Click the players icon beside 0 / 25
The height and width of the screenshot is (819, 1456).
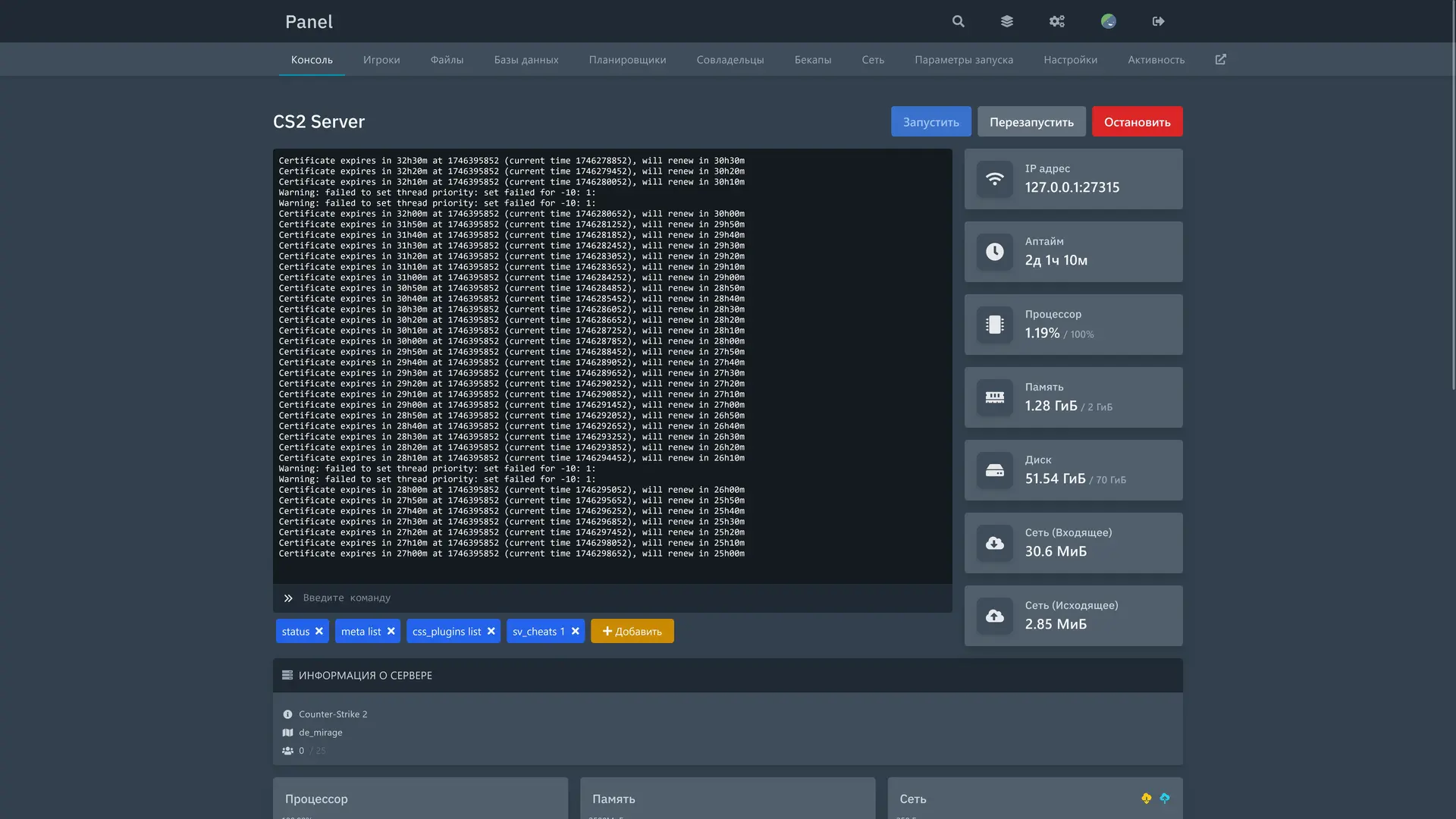287,751
